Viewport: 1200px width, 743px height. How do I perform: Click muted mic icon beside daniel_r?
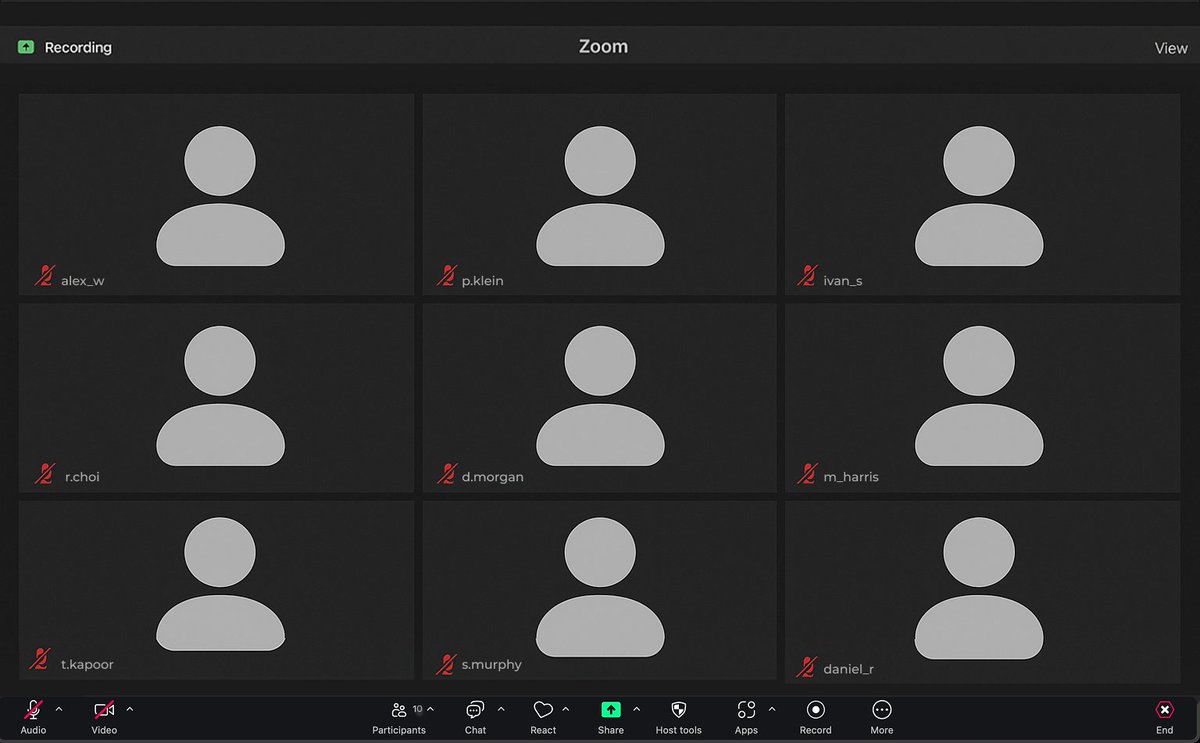(807, 665)
